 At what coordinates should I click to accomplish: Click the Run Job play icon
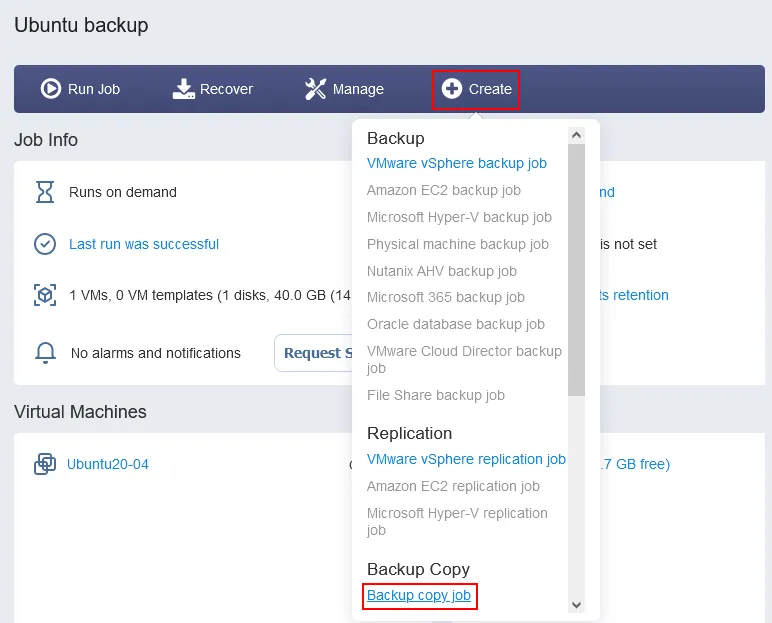[51, 89]
